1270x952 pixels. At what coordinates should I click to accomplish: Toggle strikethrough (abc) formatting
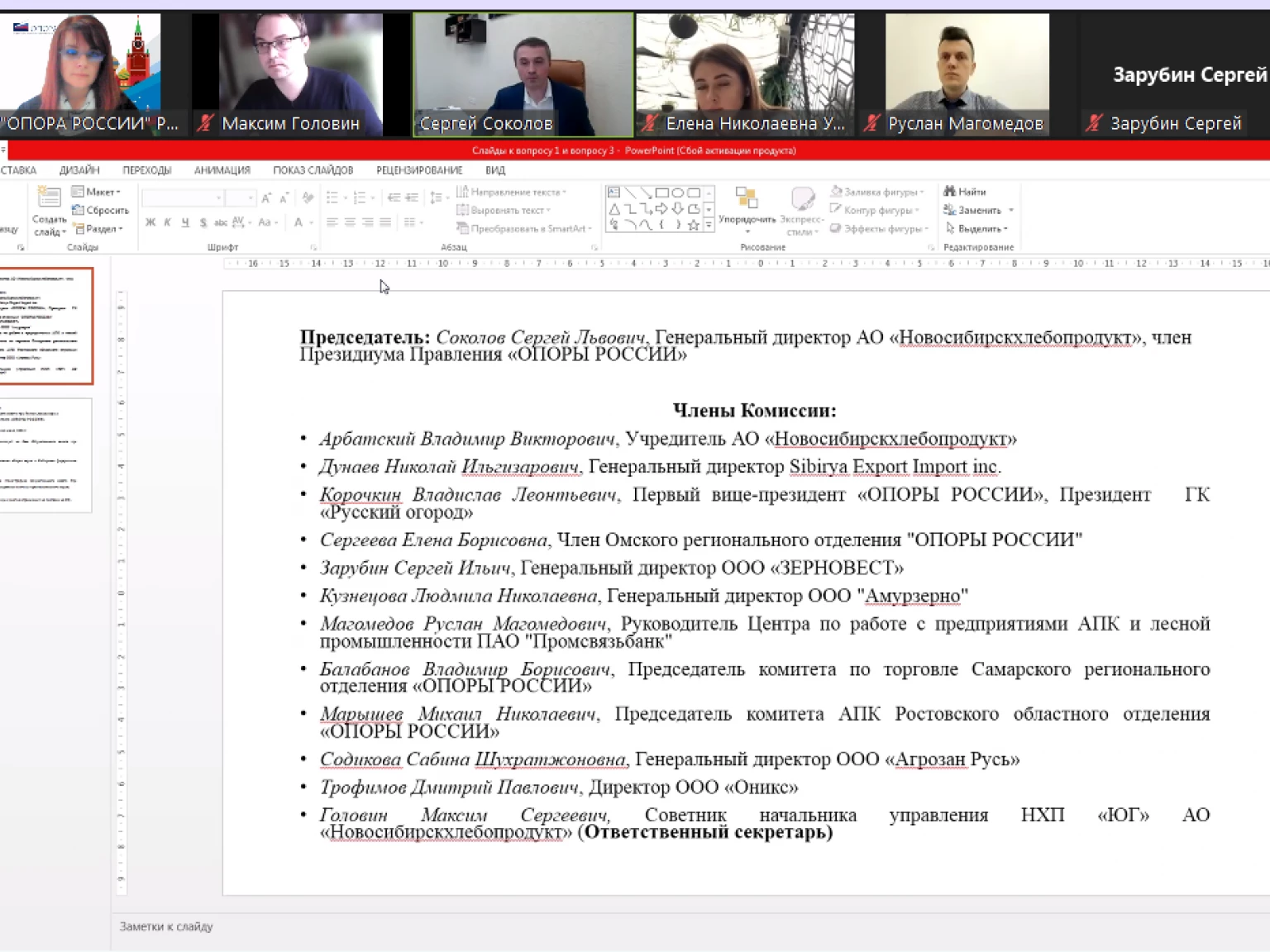coord(221,222)
